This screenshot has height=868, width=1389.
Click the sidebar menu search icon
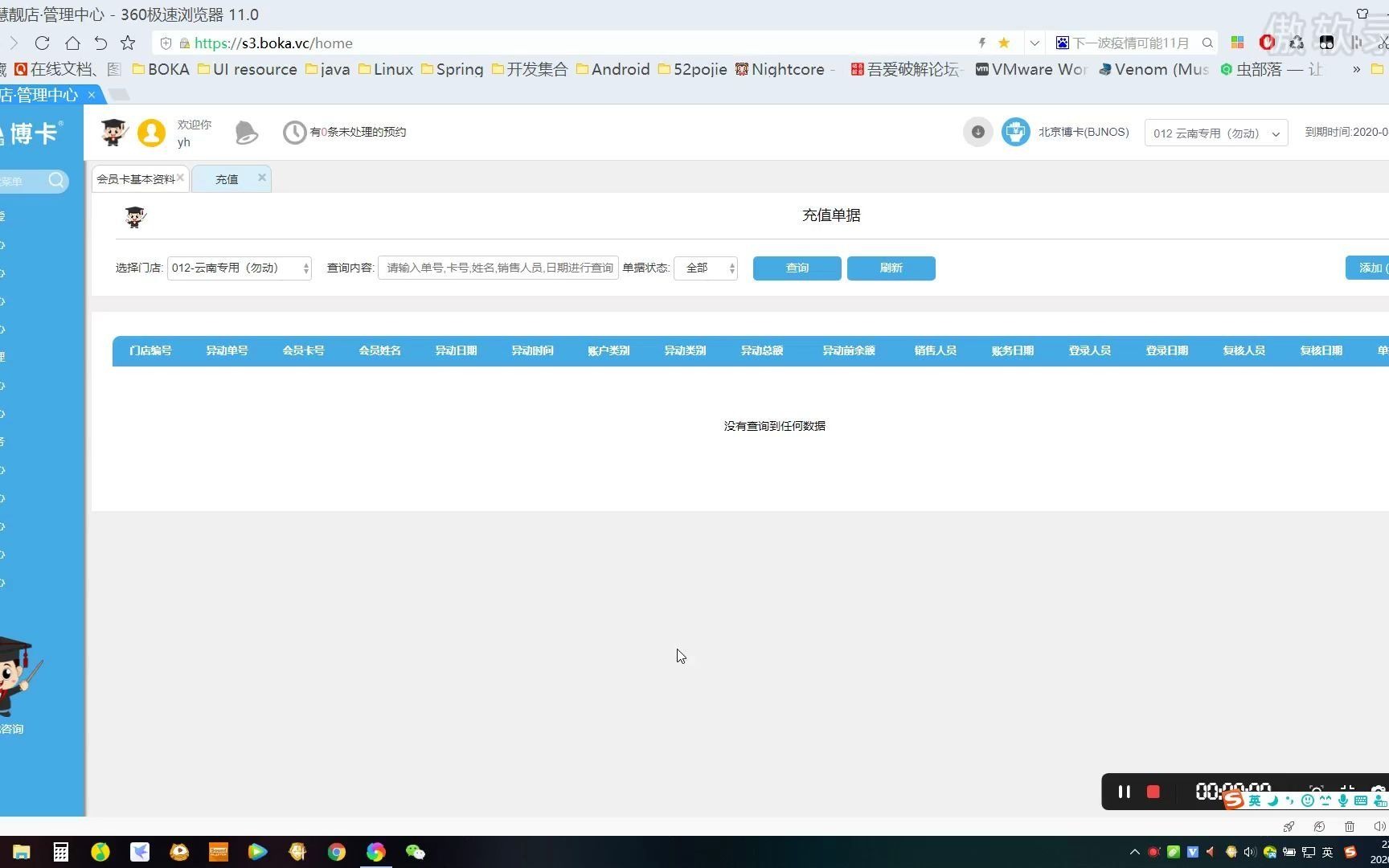[56, 181]
